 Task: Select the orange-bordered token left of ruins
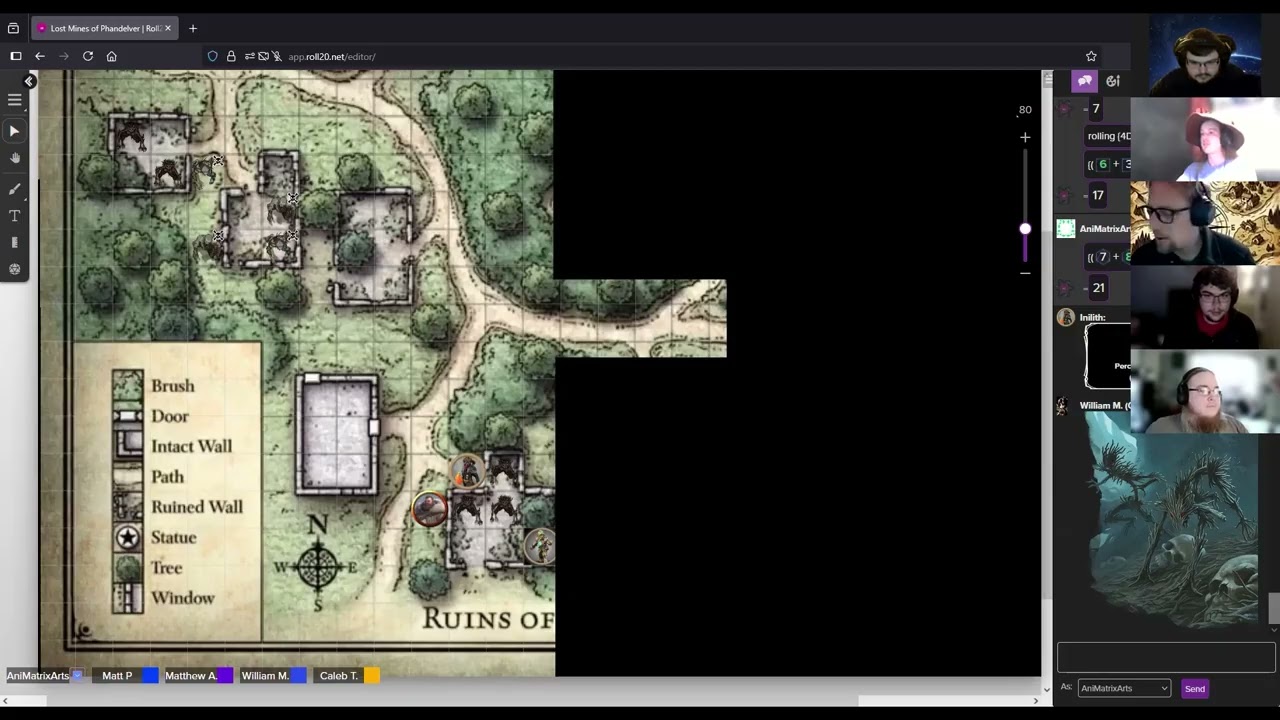click(430, 510)
